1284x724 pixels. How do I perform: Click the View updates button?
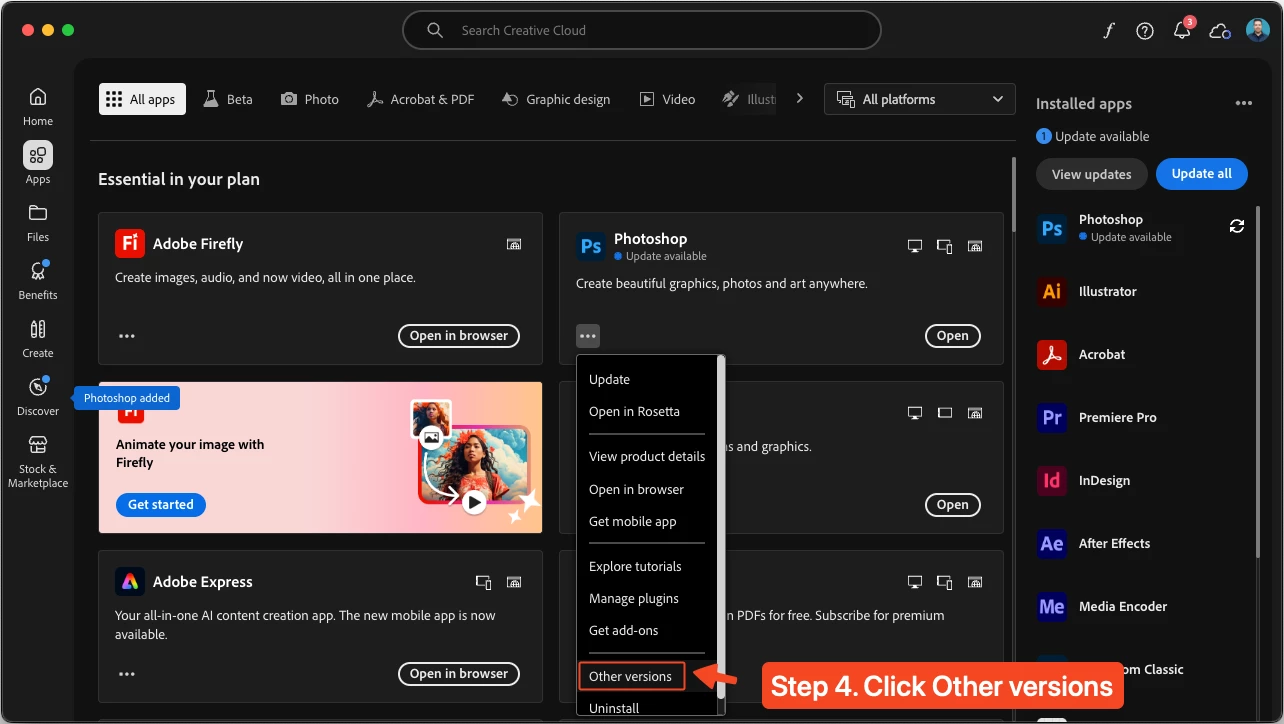pyautogui.click(x=1092, y=174)
